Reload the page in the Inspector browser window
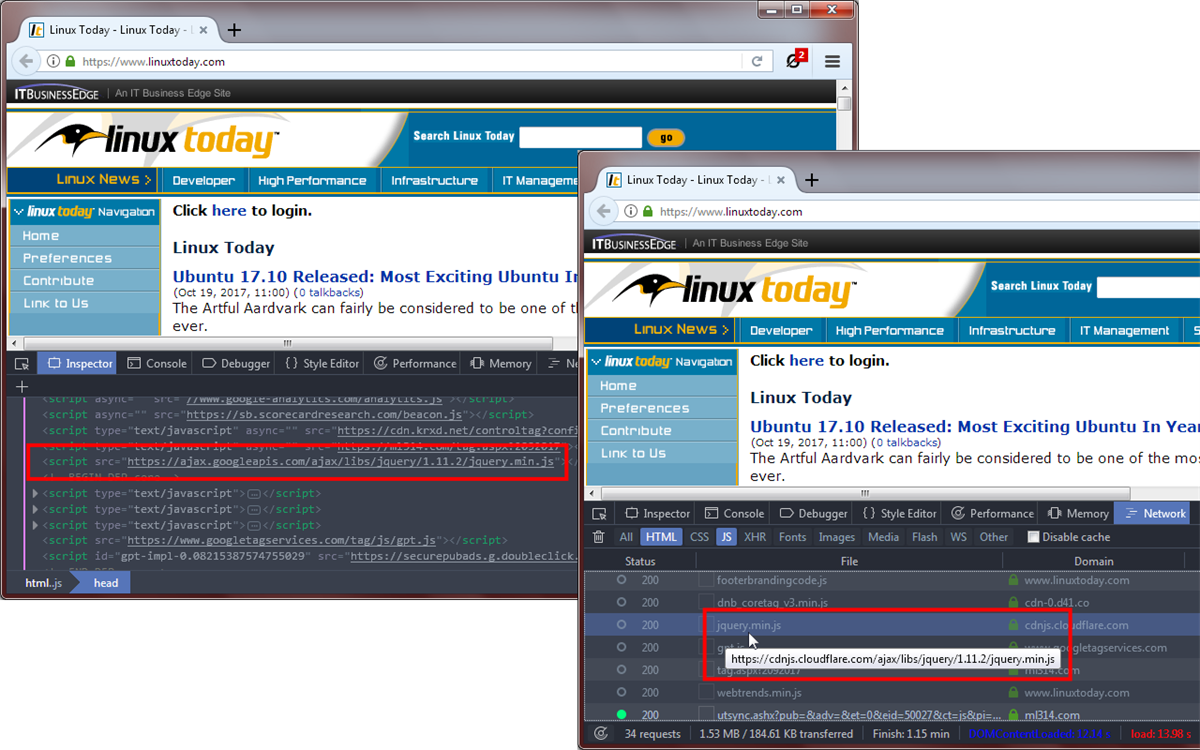This screenshot has width=1200, height=750. [x=758, y=61]
